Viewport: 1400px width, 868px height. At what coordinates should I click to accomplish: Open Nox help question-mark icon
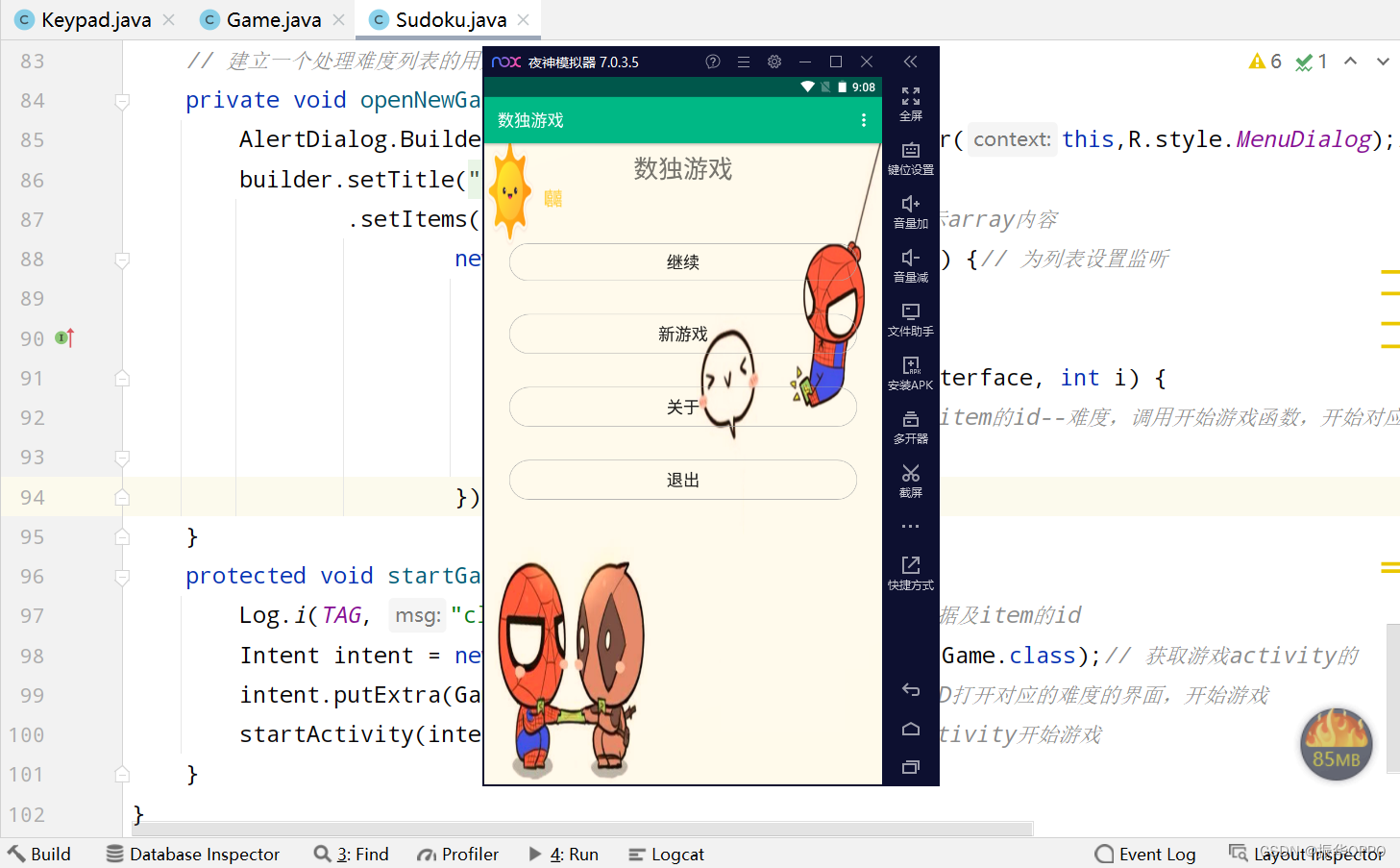(x=713, y=62)
